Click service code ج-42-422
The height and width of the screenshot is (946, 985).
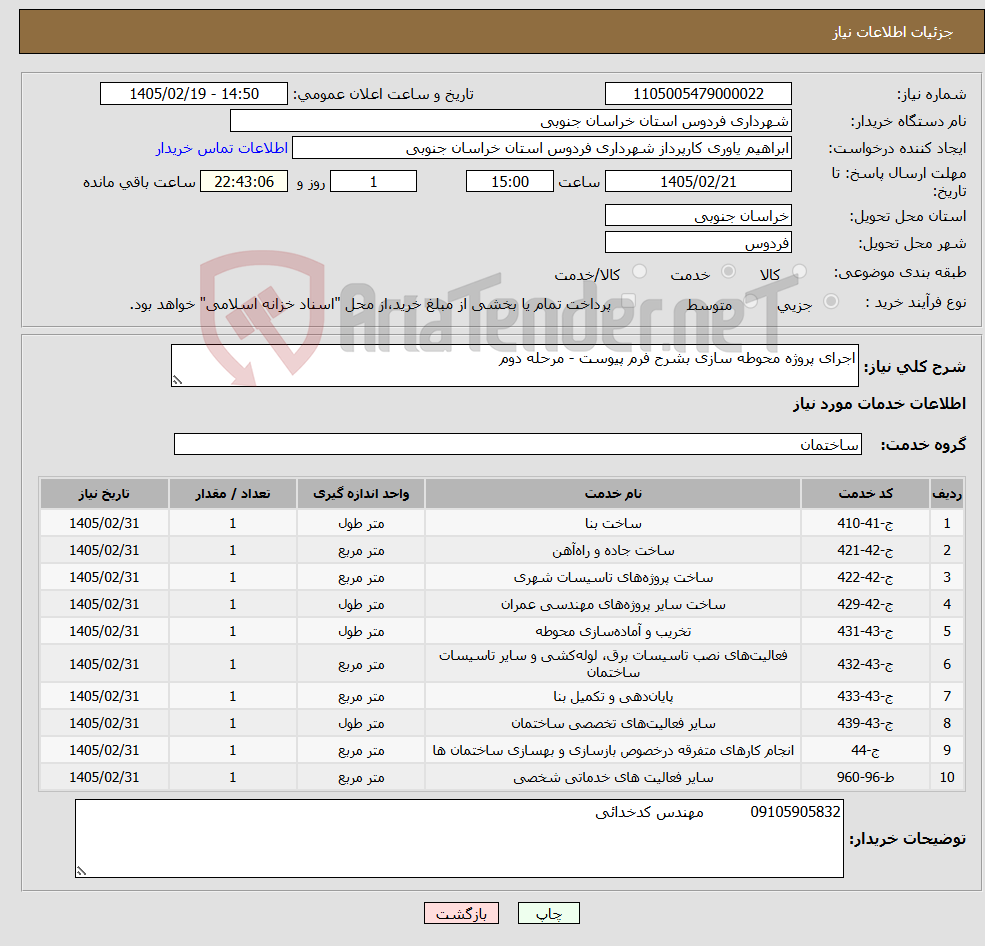[x=865, y=577]
